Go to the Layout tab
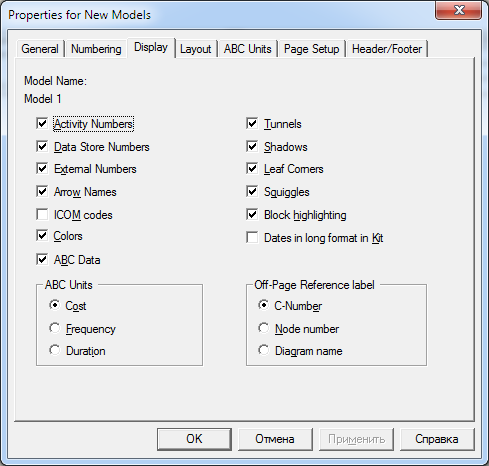 tap(196, 49)
